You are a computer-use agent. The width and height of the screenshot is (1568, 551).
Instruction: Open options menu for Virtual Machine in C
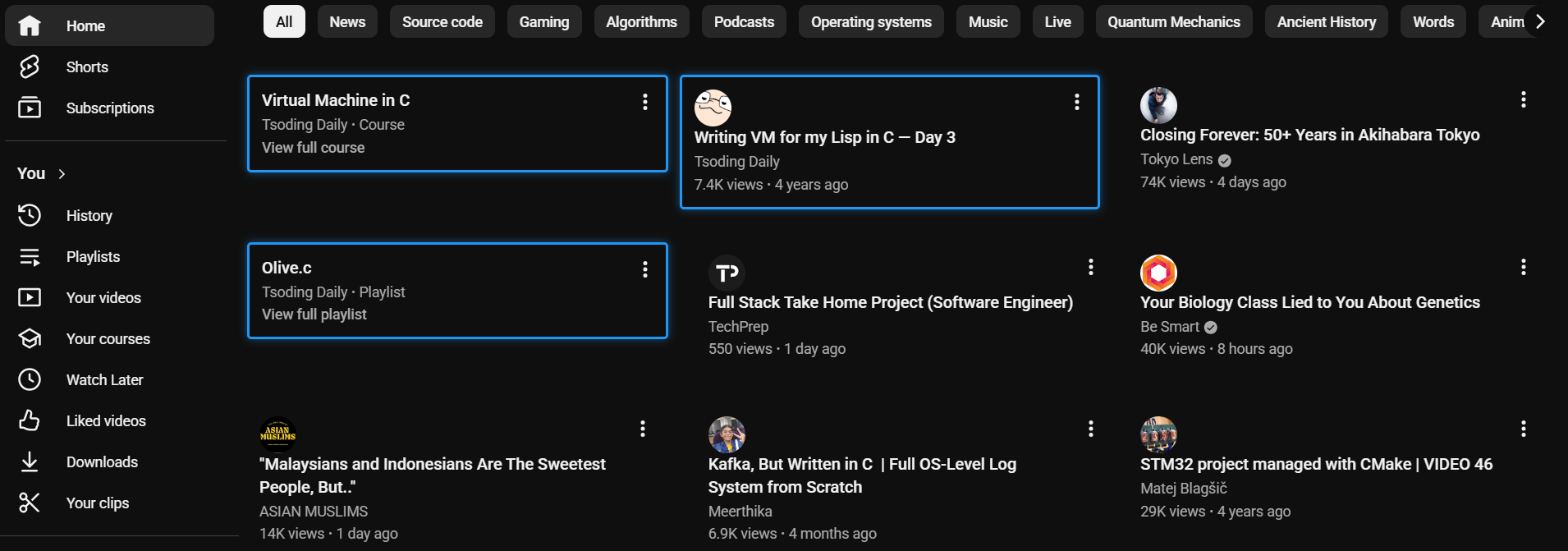point(645,102)
